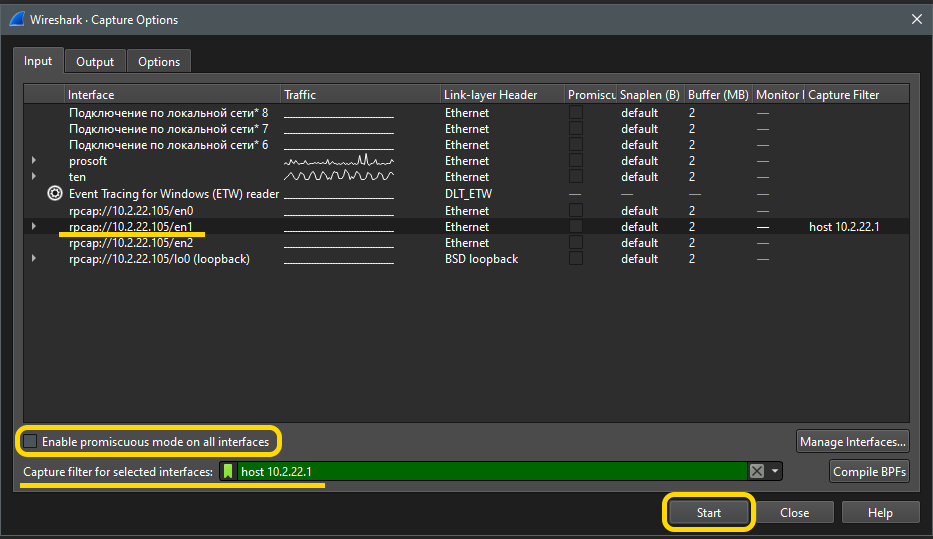
Task: Toggle promiscuous checkbox for Подключение по локальной сети* 8
Action: (575, 112)
